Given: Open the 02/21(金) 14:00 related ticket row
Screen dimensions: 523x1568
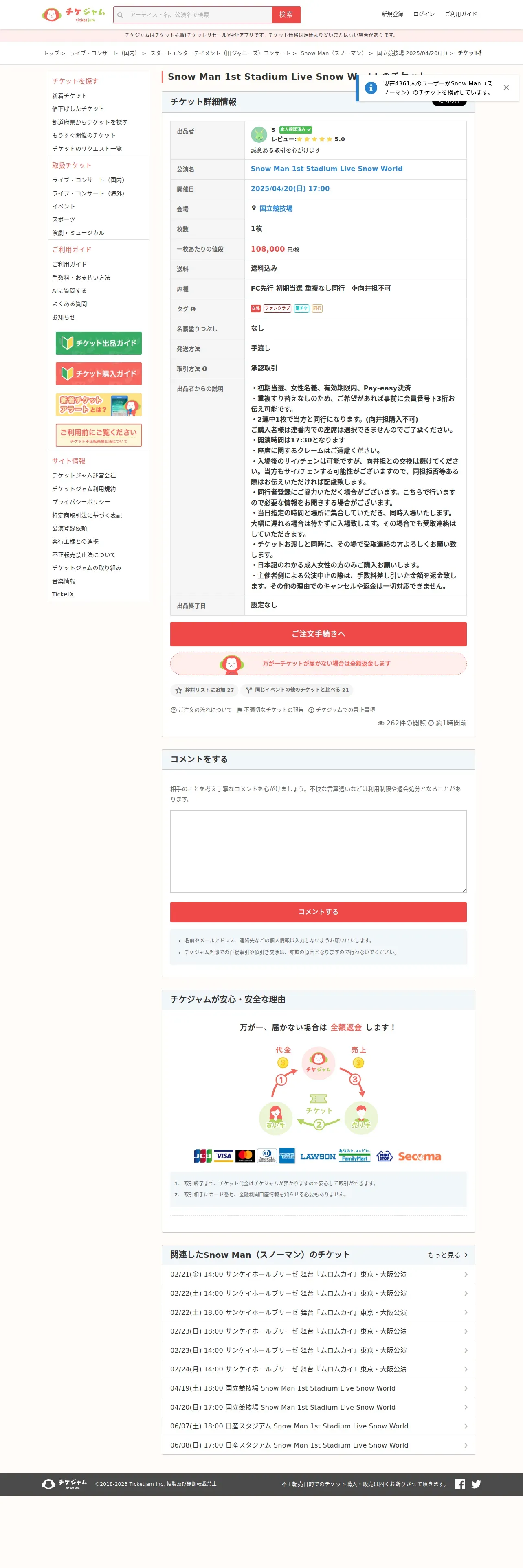Looking at the screenshot, I should coord(319,1274).
